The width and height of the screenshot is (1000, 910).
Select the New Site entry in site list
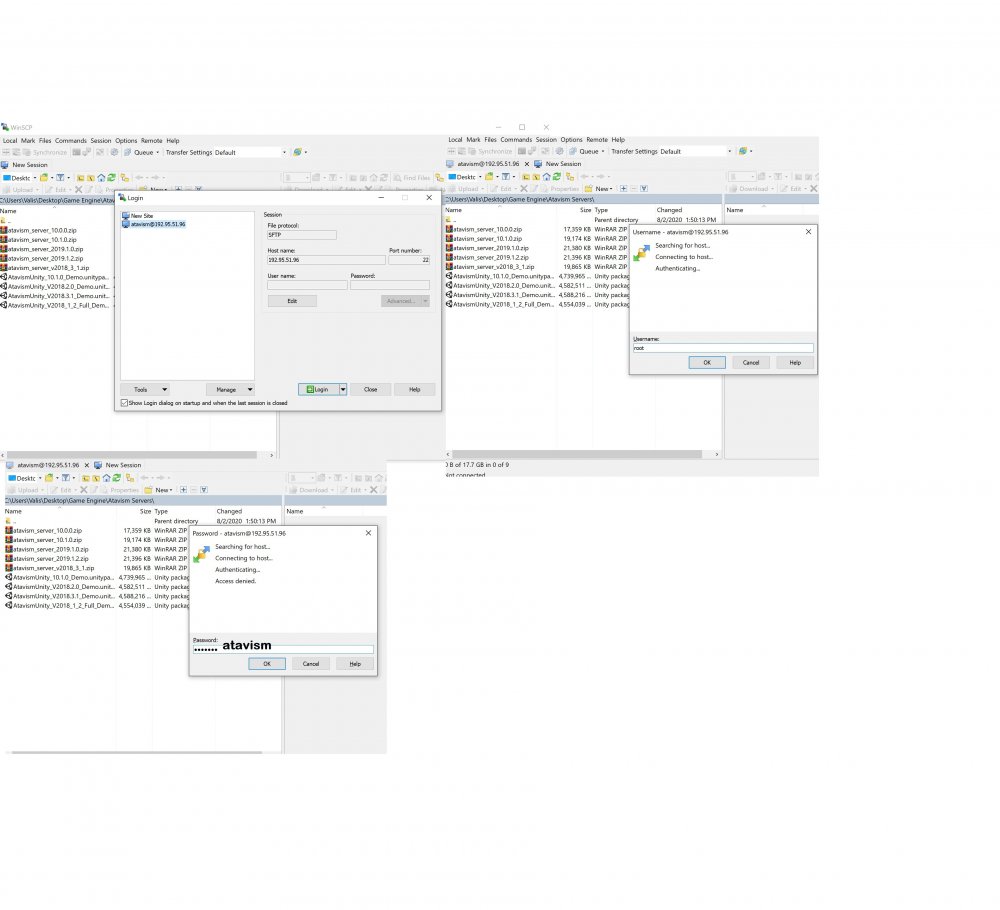[144, 215]
